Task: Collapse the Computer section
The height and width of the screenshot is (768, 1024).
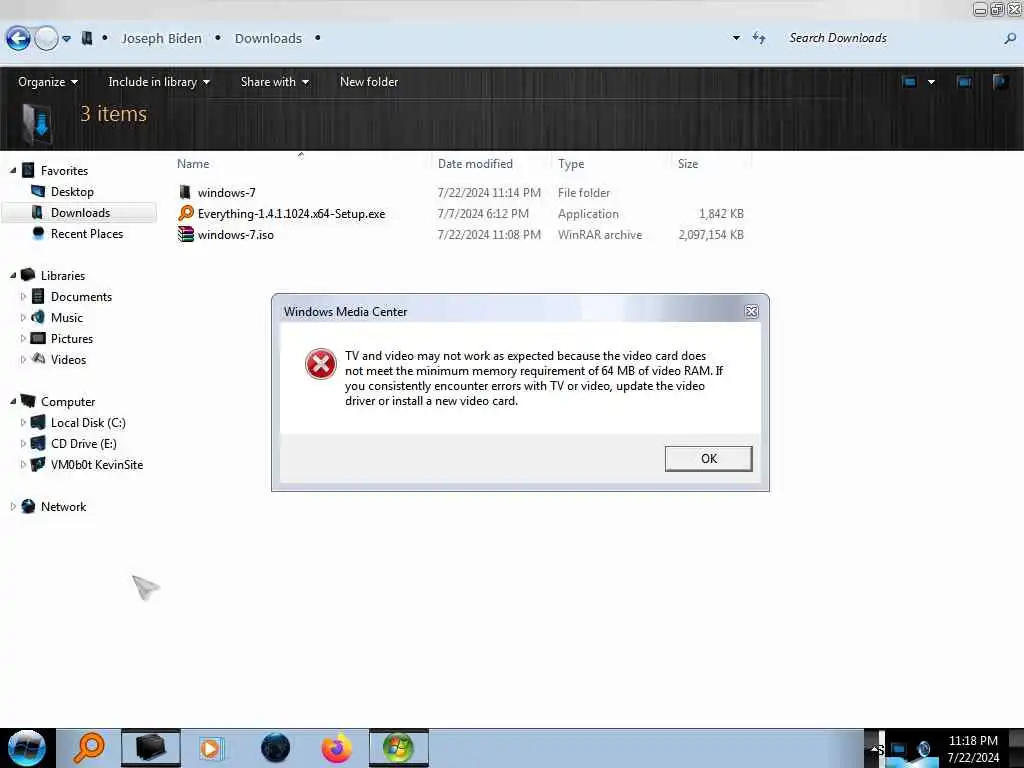Action: (x=13, y=402)
